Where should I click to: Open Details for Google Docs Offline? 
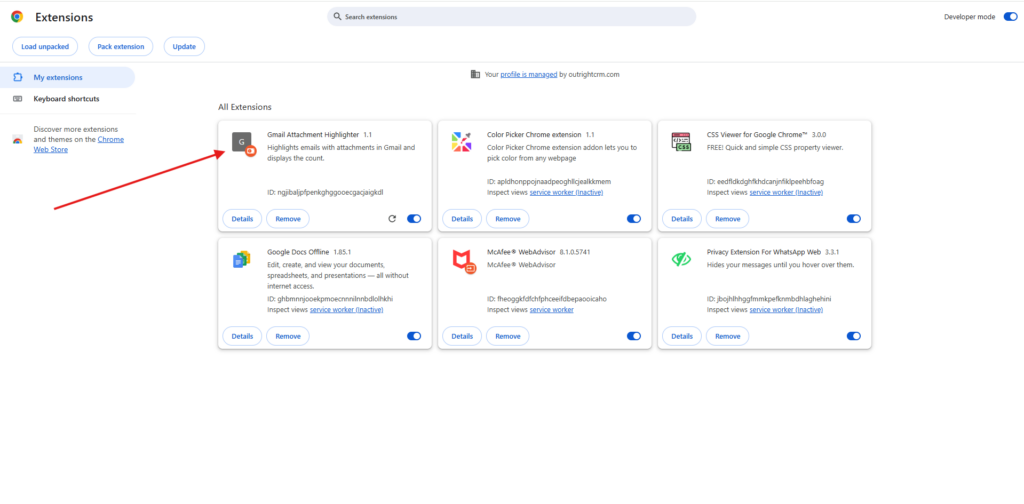242,336
